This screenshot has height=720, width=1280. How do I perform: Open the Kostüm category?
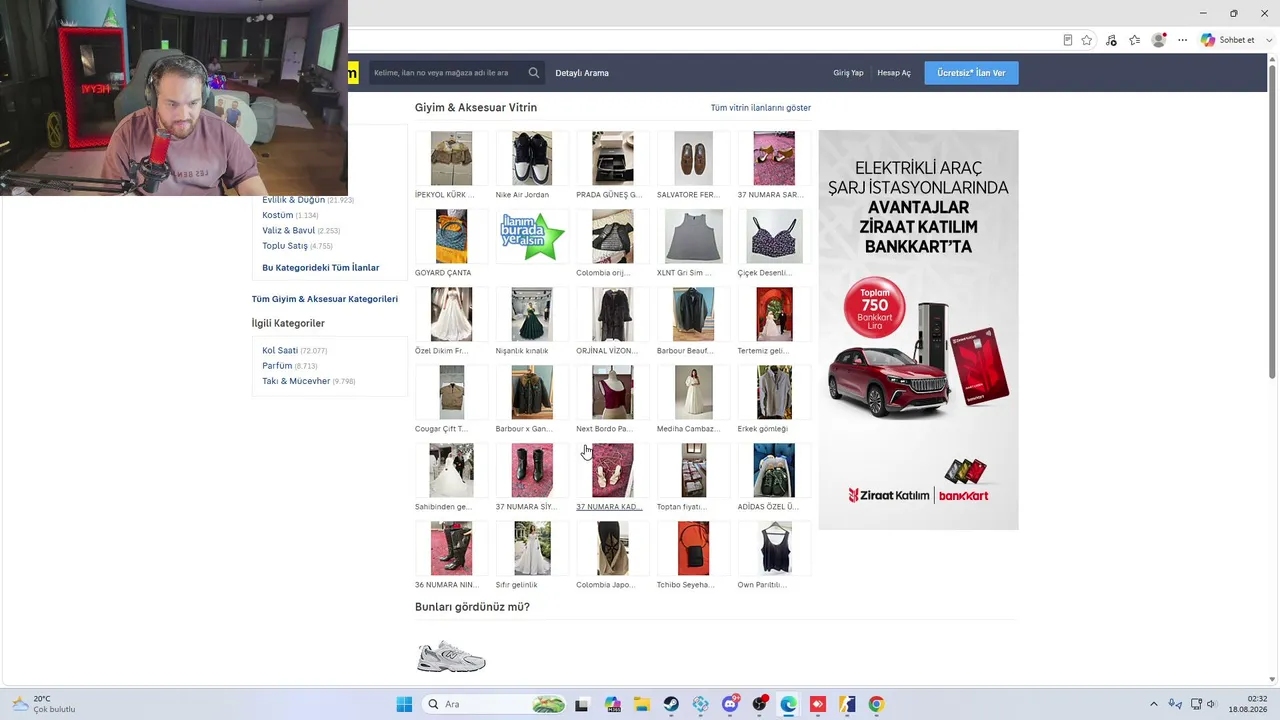click(278, 215)
